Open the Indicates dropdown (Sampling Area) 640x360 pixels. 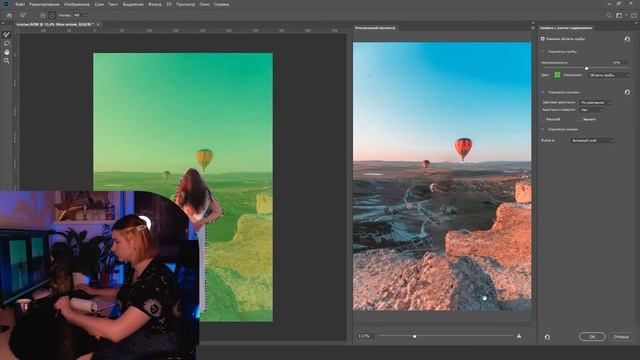609,75
